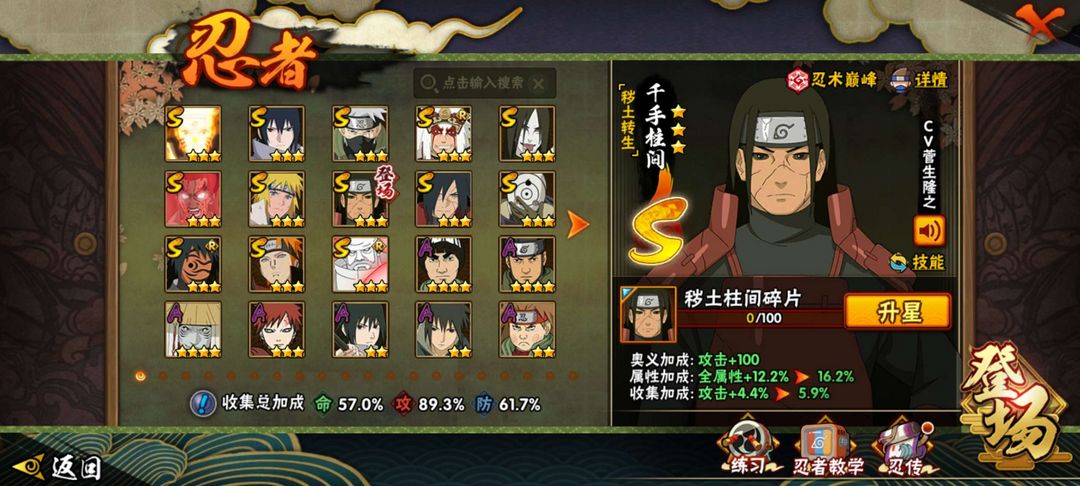Open 忍术巅峰 badge icon
This screenshot has width=1080, height=486.
(798, 81)
